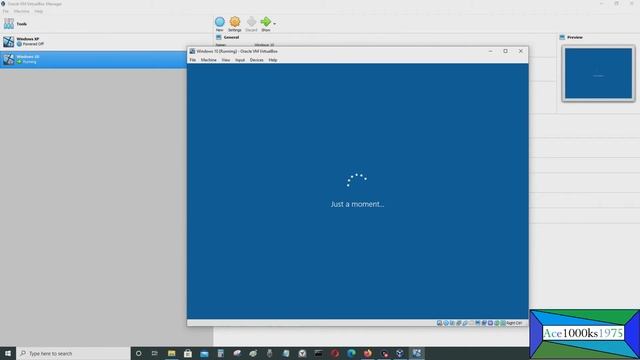Image resolution: width=640 pixels, height=360 pixels.
Task: Click CPU features icon in VM status bar
Action: [490, 323]
